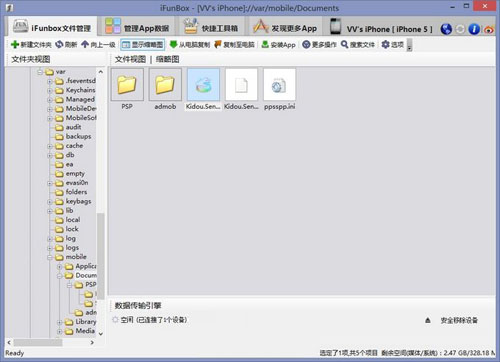Click 安全移除设备 safely remove device
The height and width of the screenshot is (362, 500).
pyautogui.click(x=459, y=320)
